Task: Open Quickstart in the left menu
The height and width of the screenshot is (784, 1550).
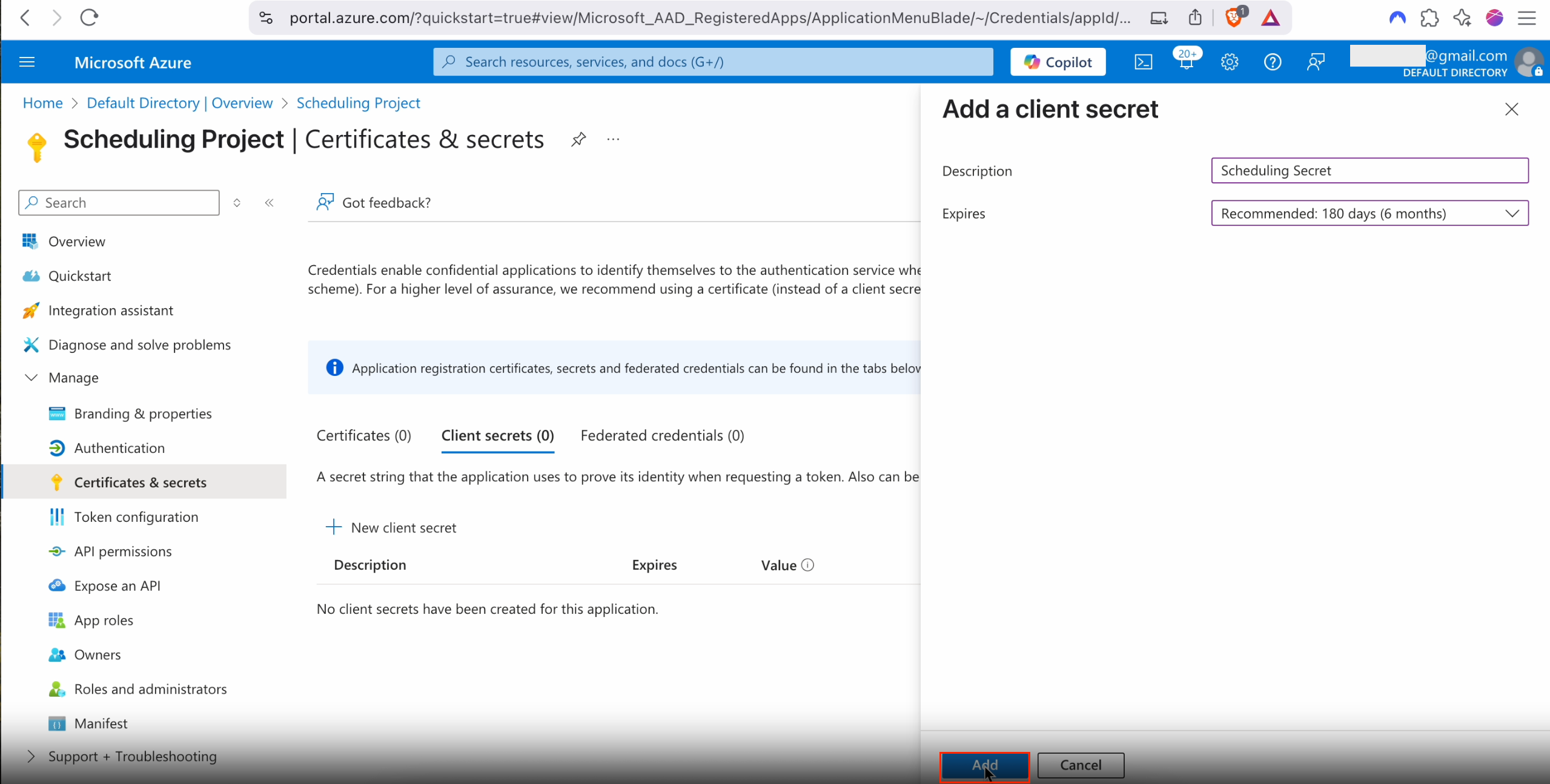Action: 79,276
